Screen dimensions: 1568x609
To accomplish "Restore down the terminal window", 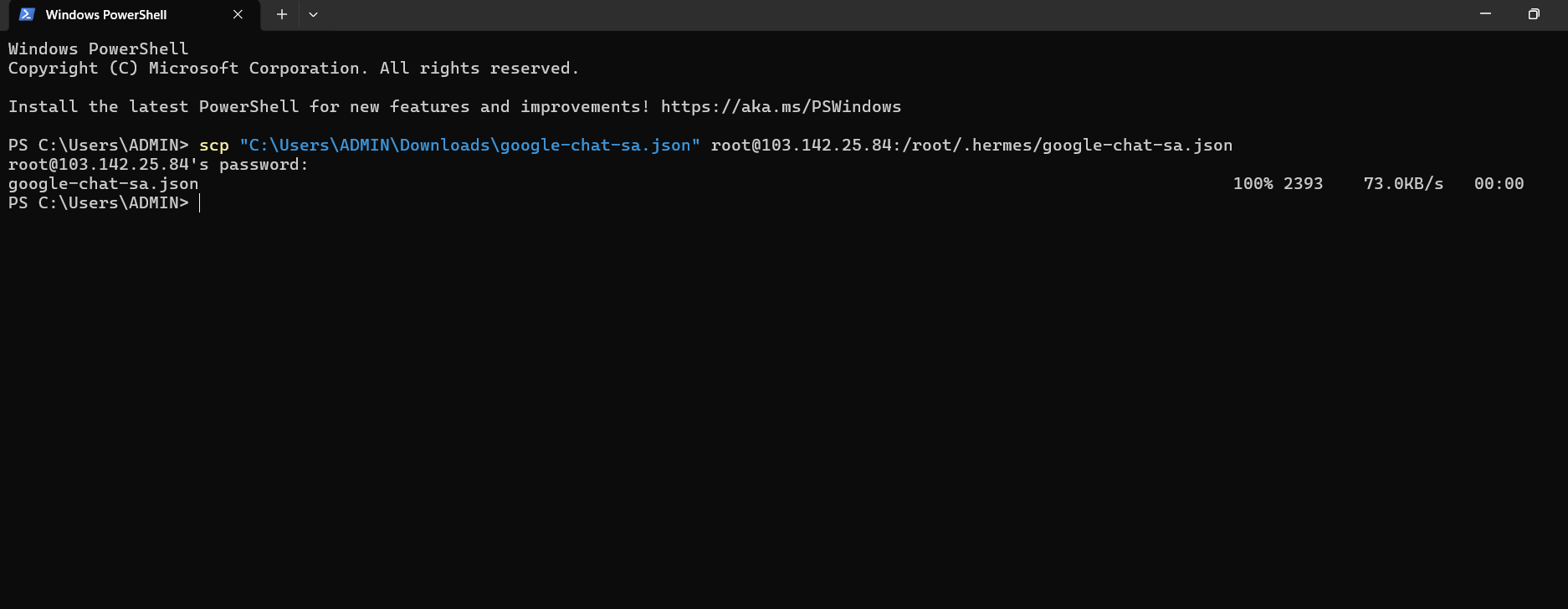I will tap(1534, 14).
